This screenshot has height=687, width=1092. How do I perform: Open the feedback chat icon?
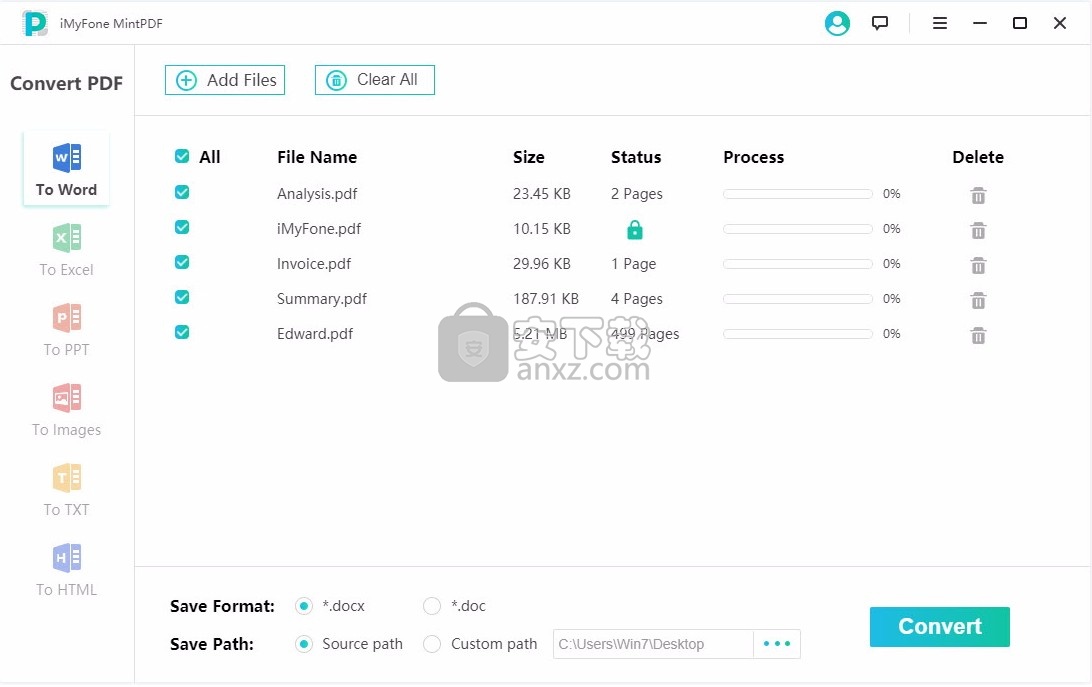pos(880,23)
